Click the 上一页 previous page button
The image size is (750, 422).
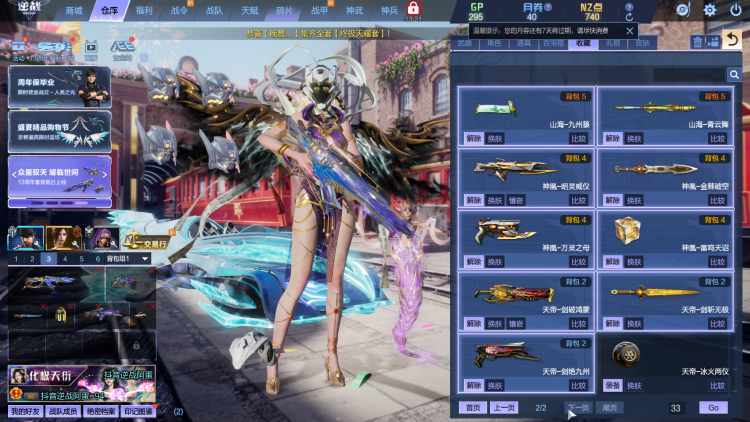(x=504, y=408)
